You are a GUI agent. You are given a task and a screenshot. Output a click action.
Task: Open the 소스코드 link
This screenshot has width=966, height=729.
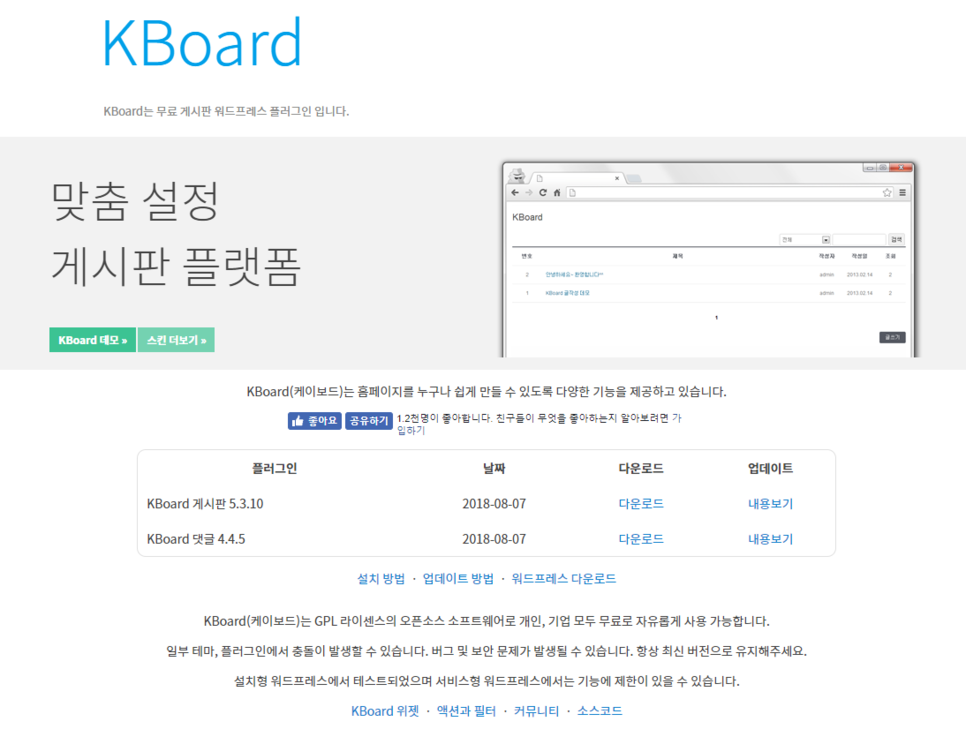599,711
